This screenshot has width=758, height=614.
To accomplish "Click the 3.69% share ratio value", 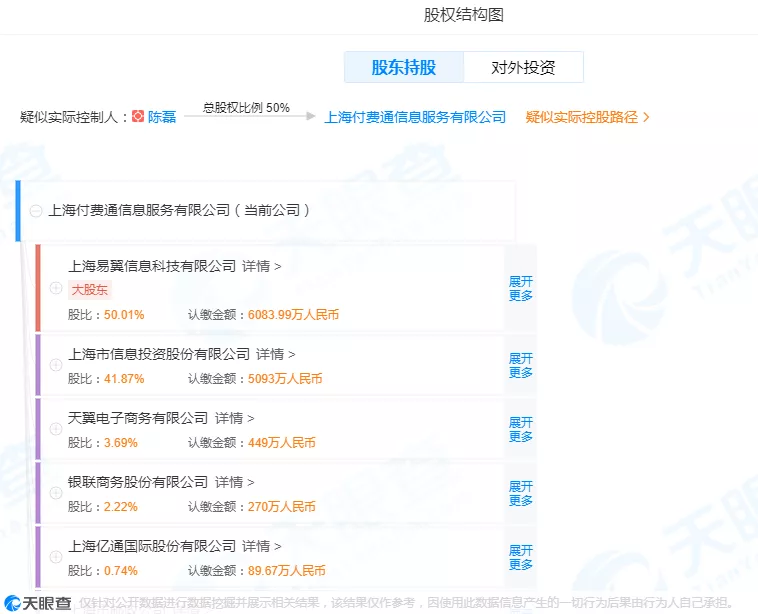I will tap(121, 442).
